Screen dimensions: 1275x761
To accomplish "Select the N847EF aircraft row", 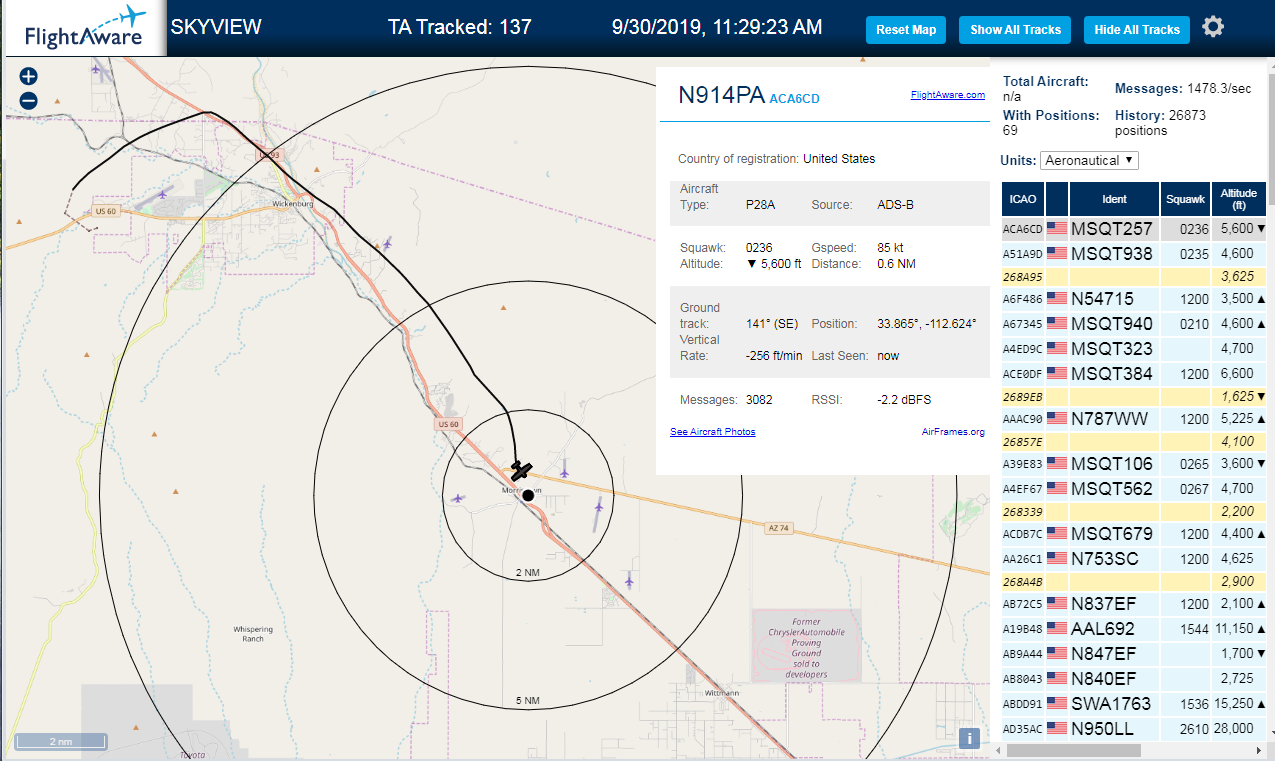I will pos(1134,653).
